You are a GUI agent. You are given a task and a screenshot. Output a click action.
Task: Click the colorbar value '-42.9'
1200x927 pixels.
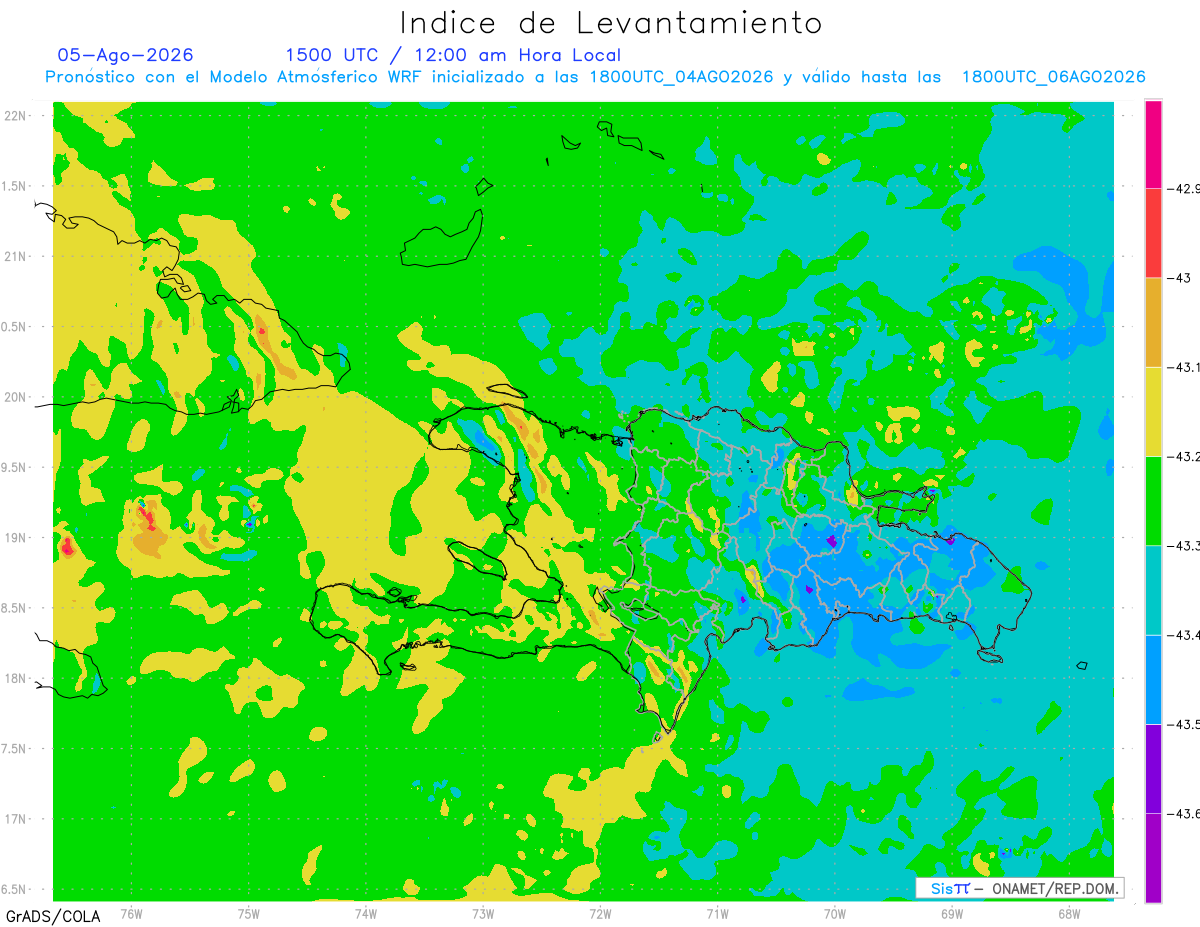(x=1184, y=188)
